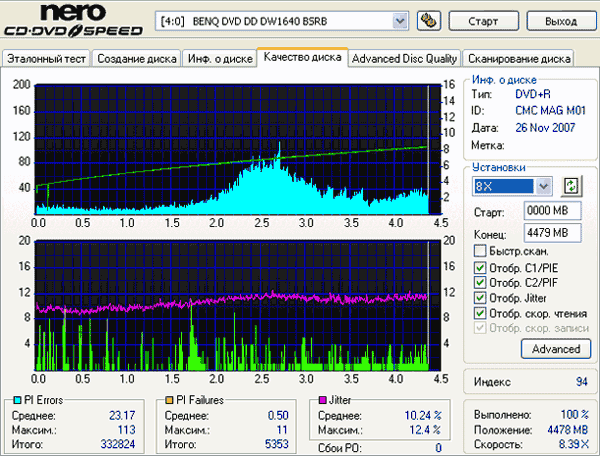
Task: Click the drive options icon next to the drive selector
Action: tap(429, 21)
